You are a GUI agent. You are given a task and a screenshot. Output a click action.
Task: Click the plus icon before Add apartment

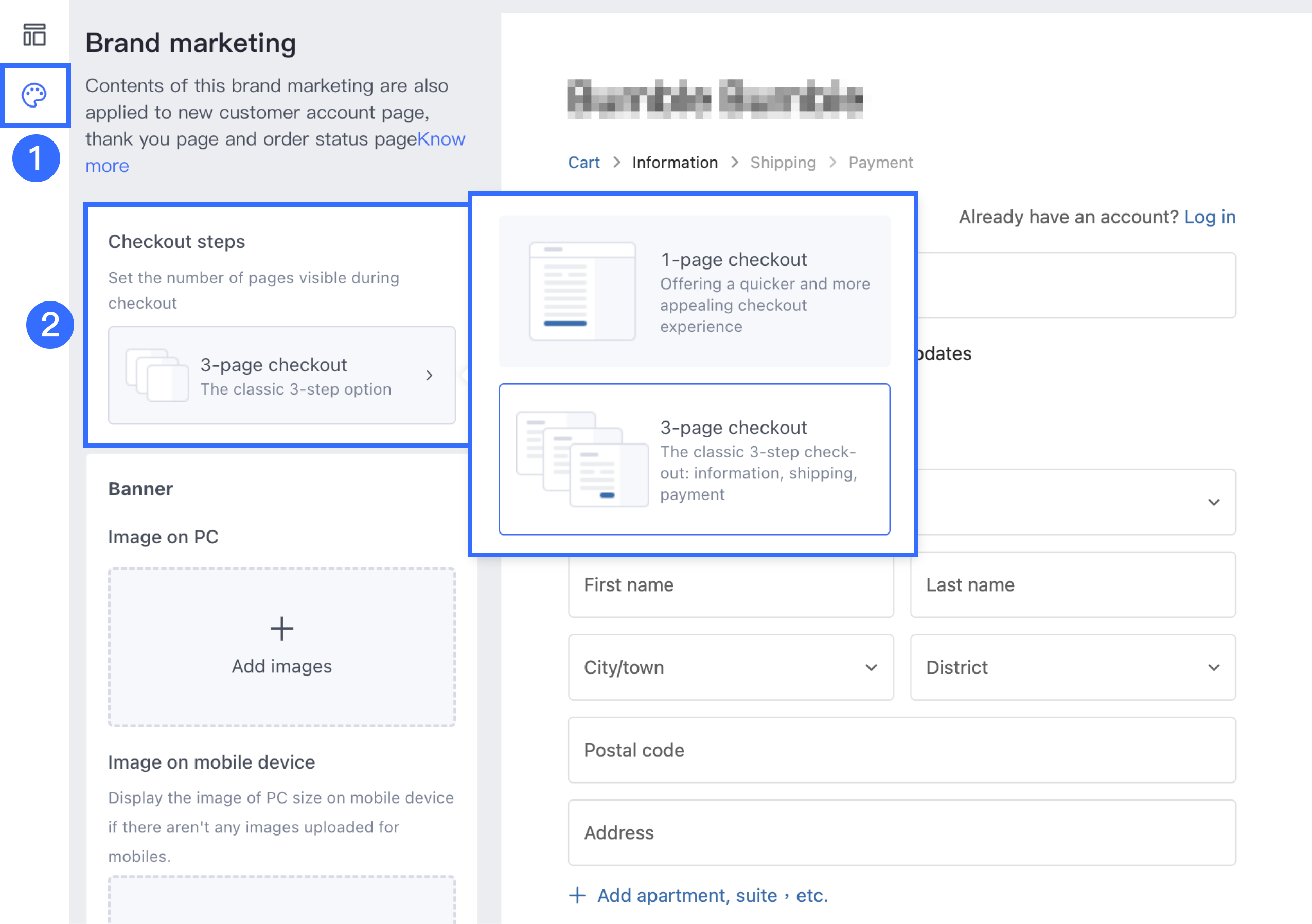[577, 895]
